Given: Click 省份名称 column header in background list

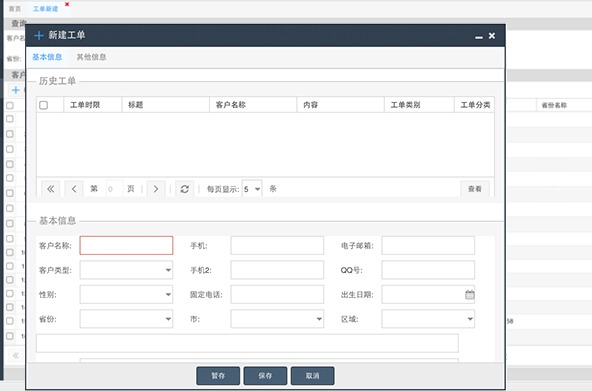Looking at the screenshot, I should coord(554,105).
